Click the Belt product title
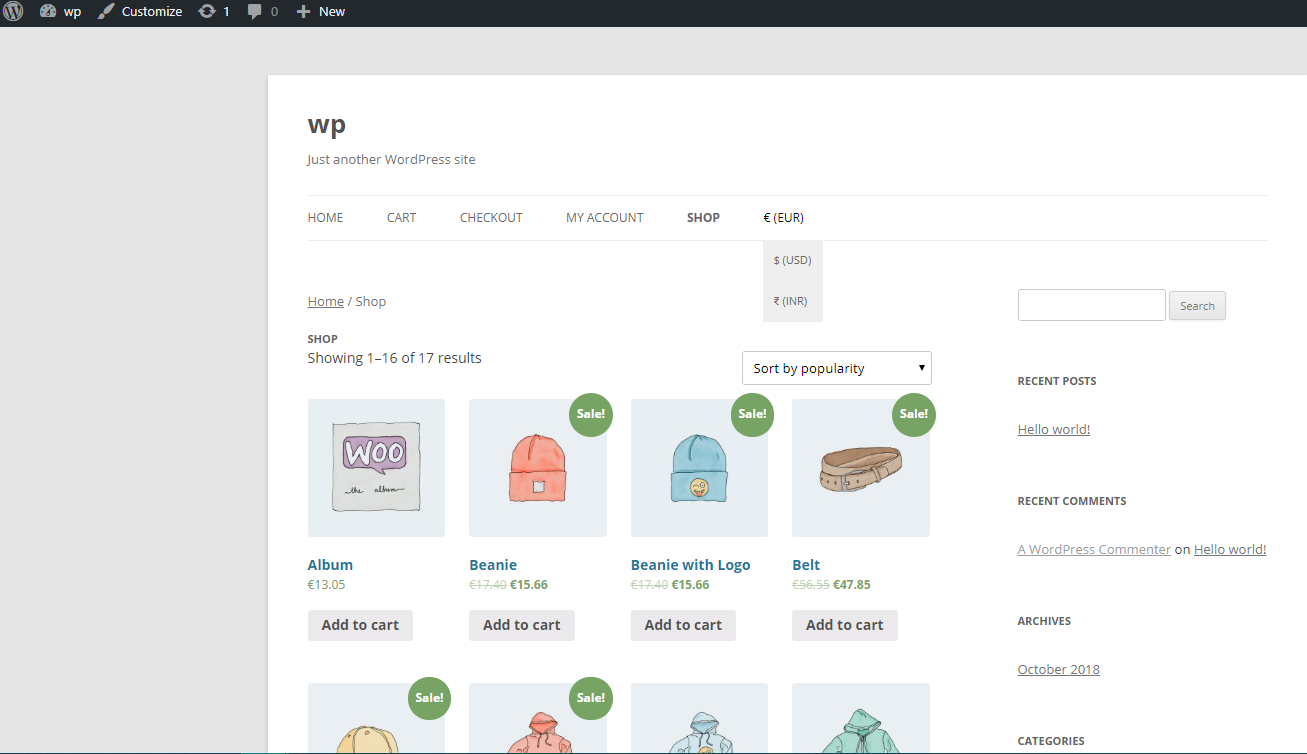Screen dimensions: 1307x754 tap(806, 565)
